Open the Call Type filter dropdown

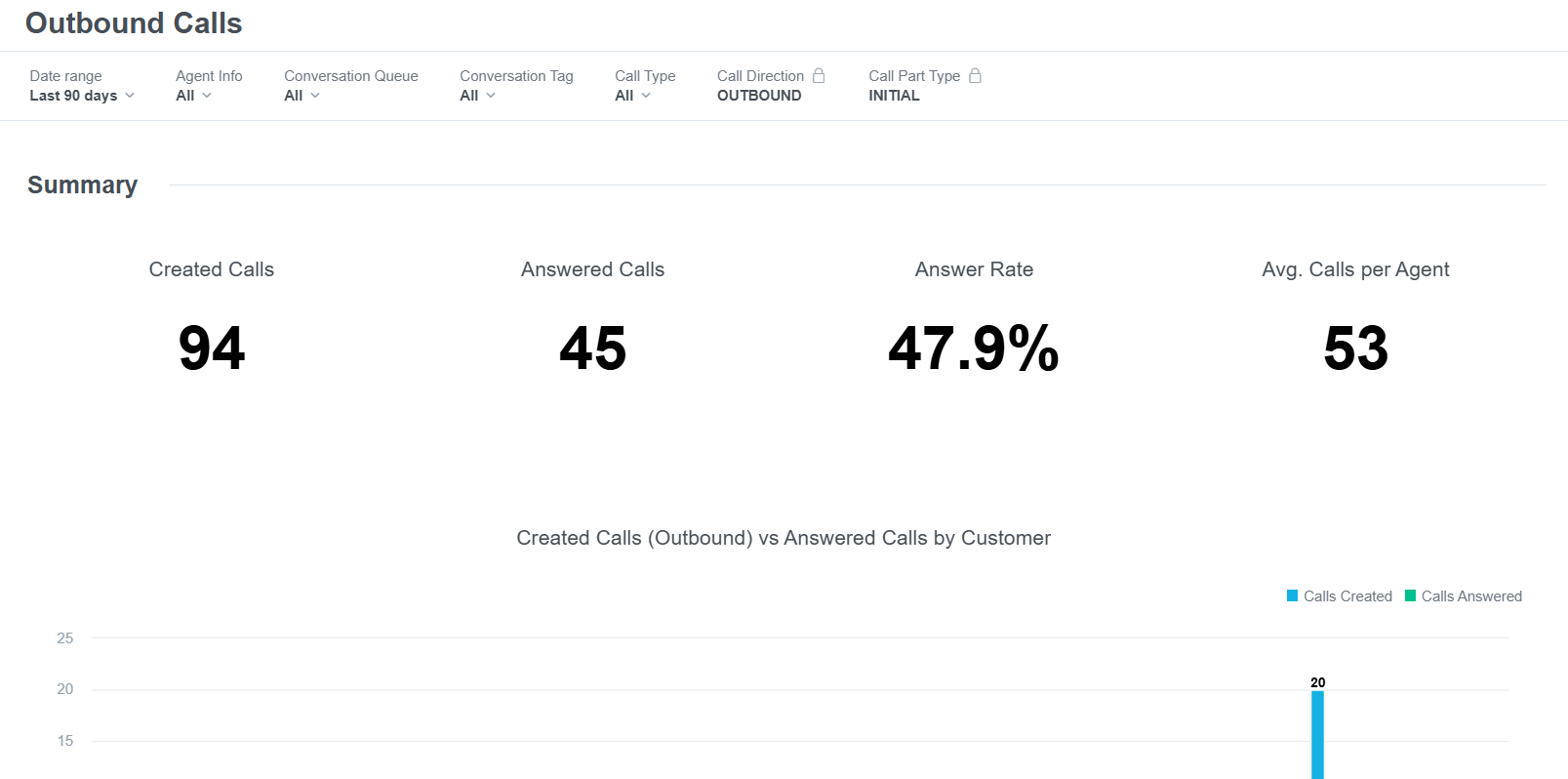point(632,96)
